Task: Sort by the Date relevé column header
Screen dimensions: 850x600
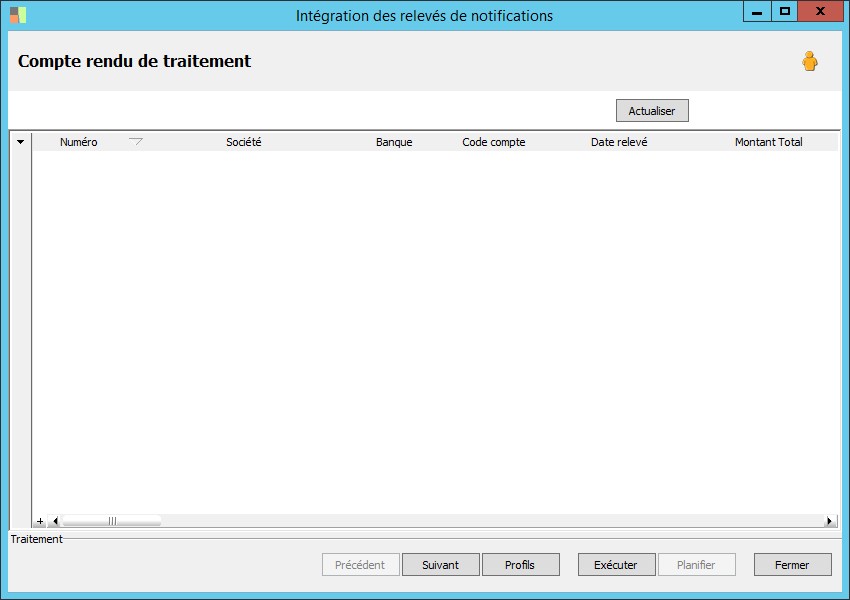Action: [x=619, y=142]
